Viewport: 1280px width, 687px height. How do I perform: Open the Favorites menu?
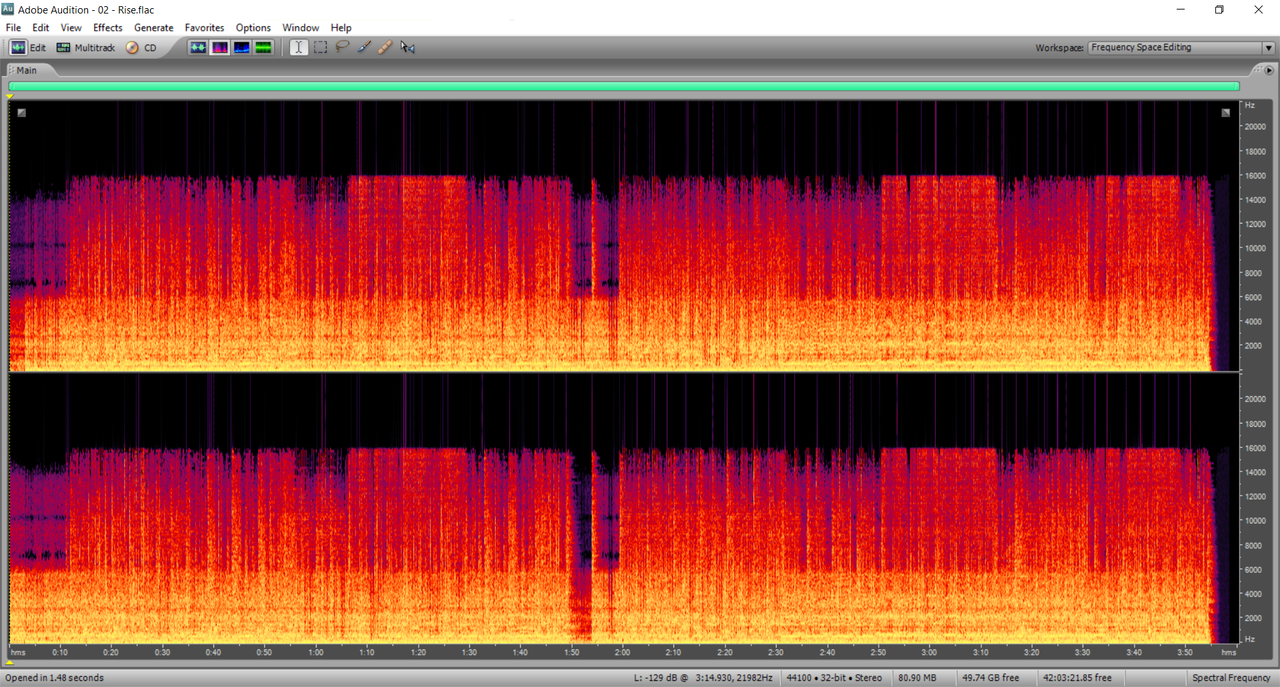coord(205,28)
